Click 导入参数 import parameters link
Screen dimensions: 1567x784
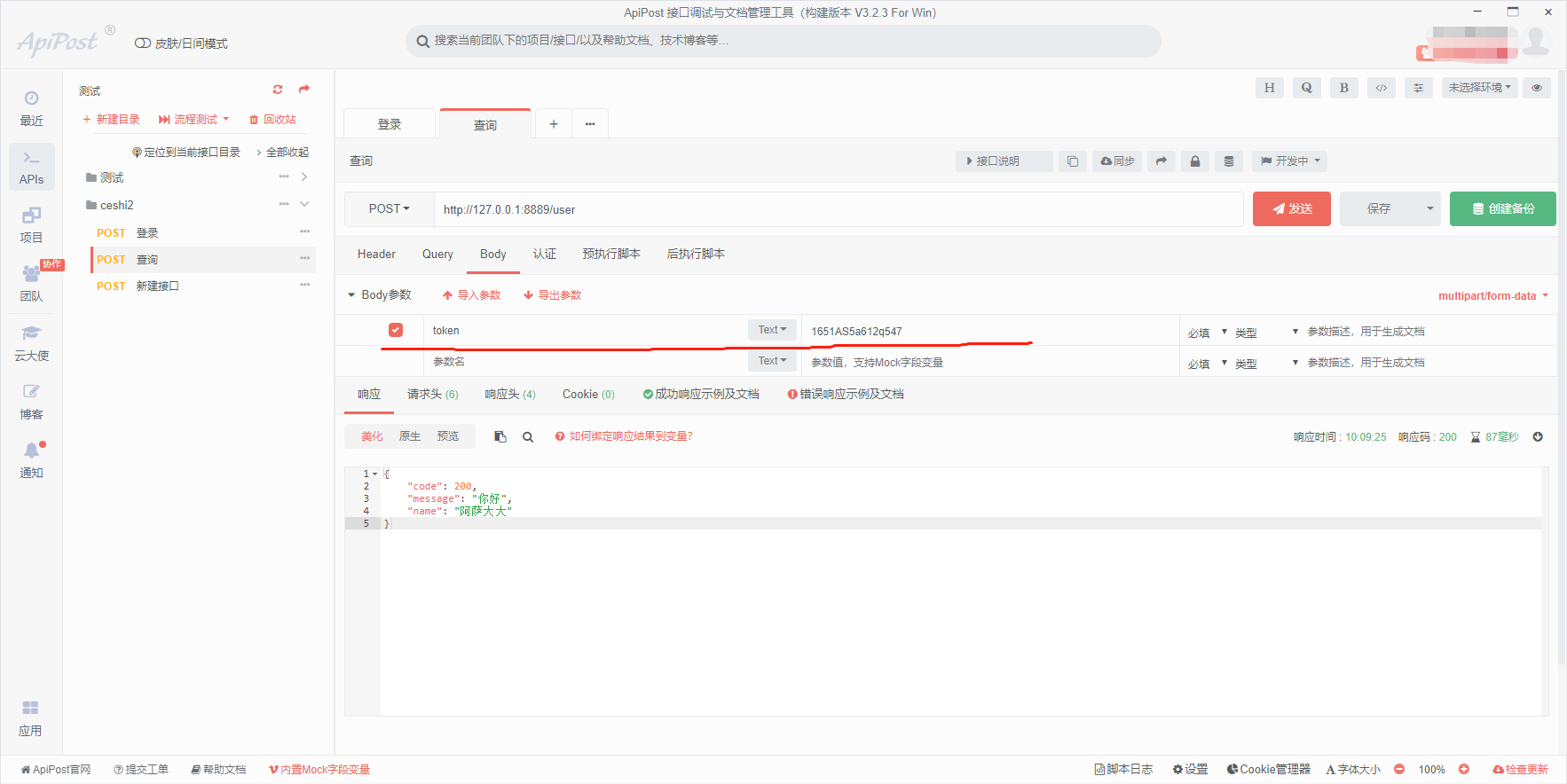(472, 295)
